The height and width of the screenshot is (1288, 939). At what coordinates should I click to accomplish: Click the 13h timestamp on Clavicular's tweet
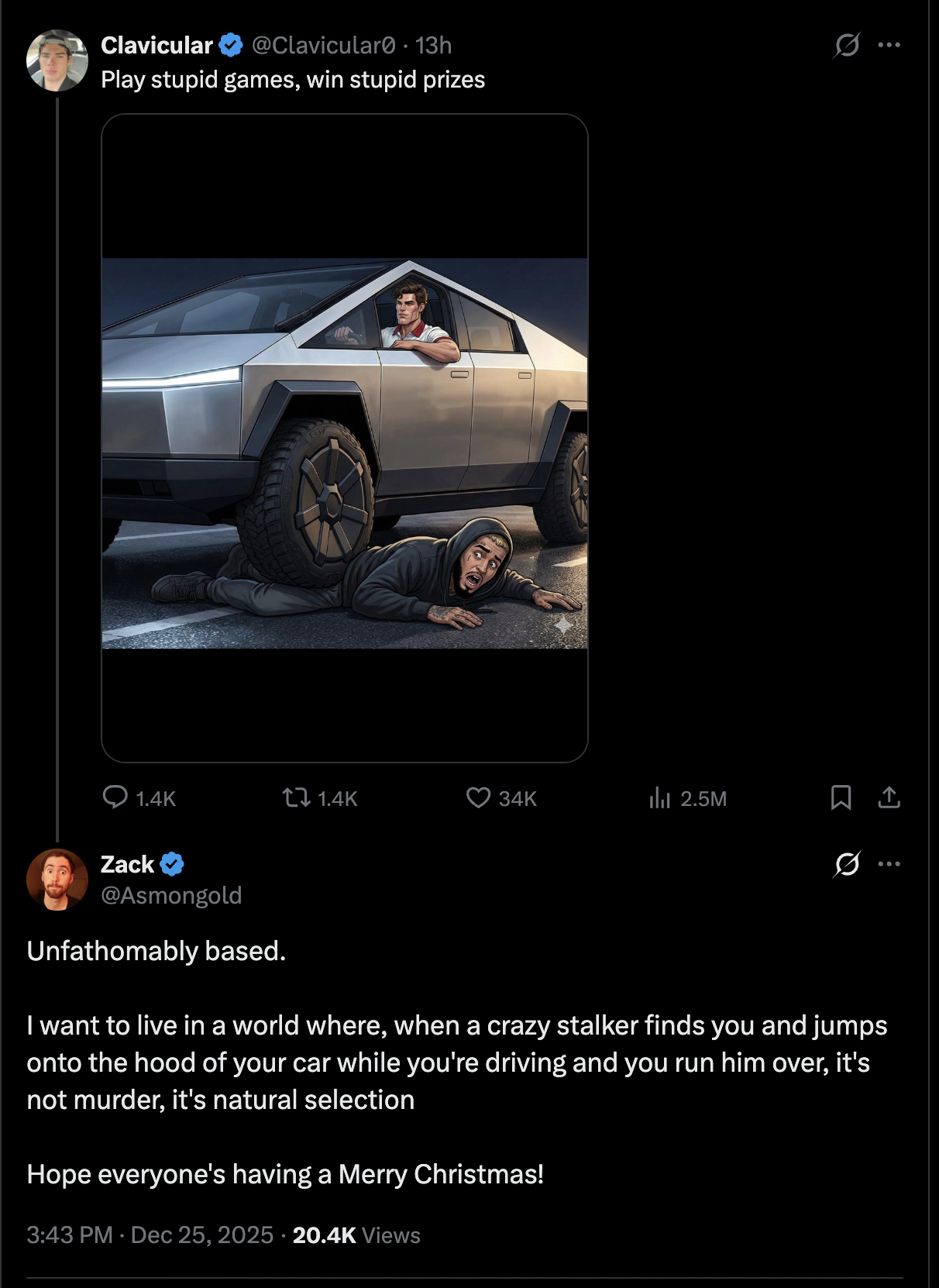coord(433,46)
